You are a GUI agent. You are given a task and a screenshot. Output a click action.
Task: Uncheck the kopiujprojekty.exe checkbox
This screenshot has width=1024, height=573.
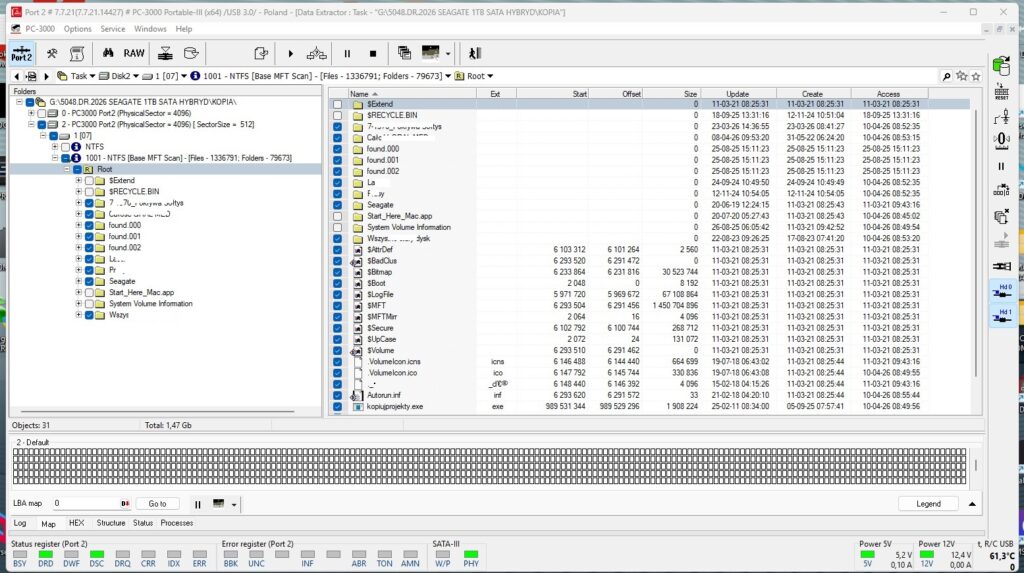(338, 406)
